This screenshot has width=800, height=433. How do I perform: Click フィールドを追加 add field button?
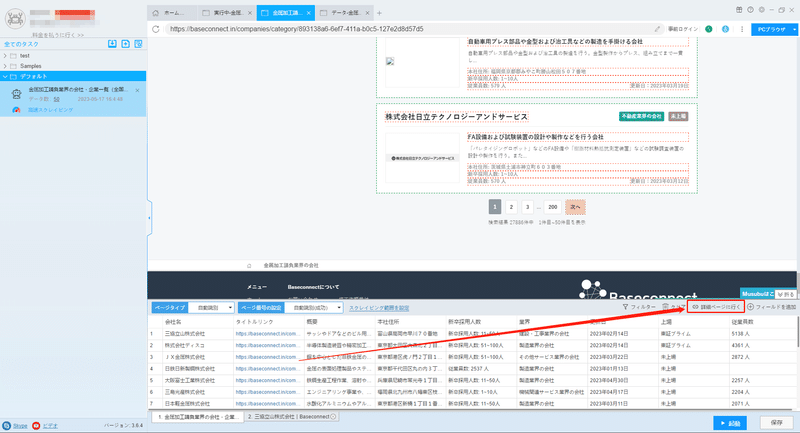(x=771, y=307)
